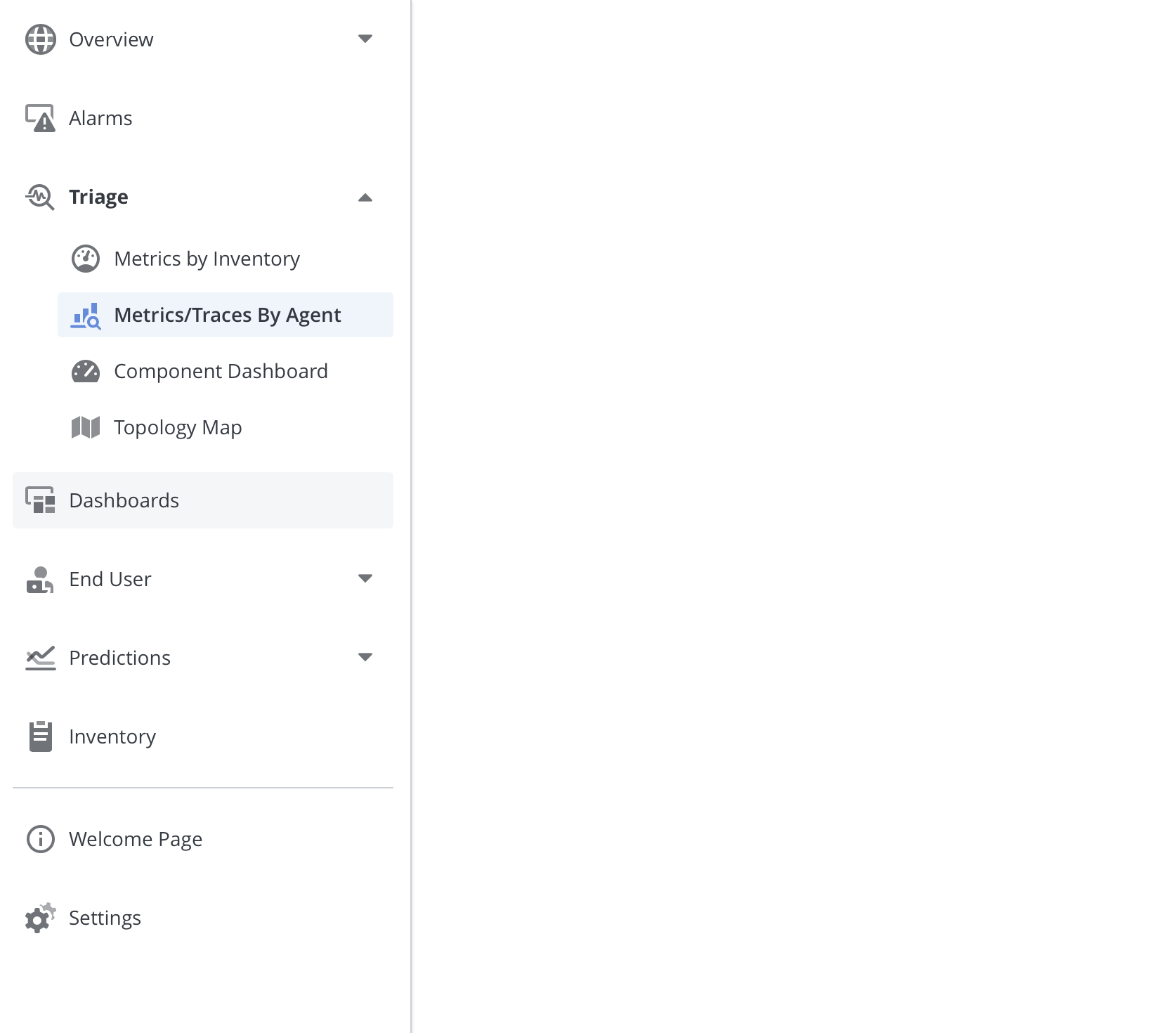Select the Inventory clipboard icon
Screen dimensions: 1176x1033
(x=40, y=736)
